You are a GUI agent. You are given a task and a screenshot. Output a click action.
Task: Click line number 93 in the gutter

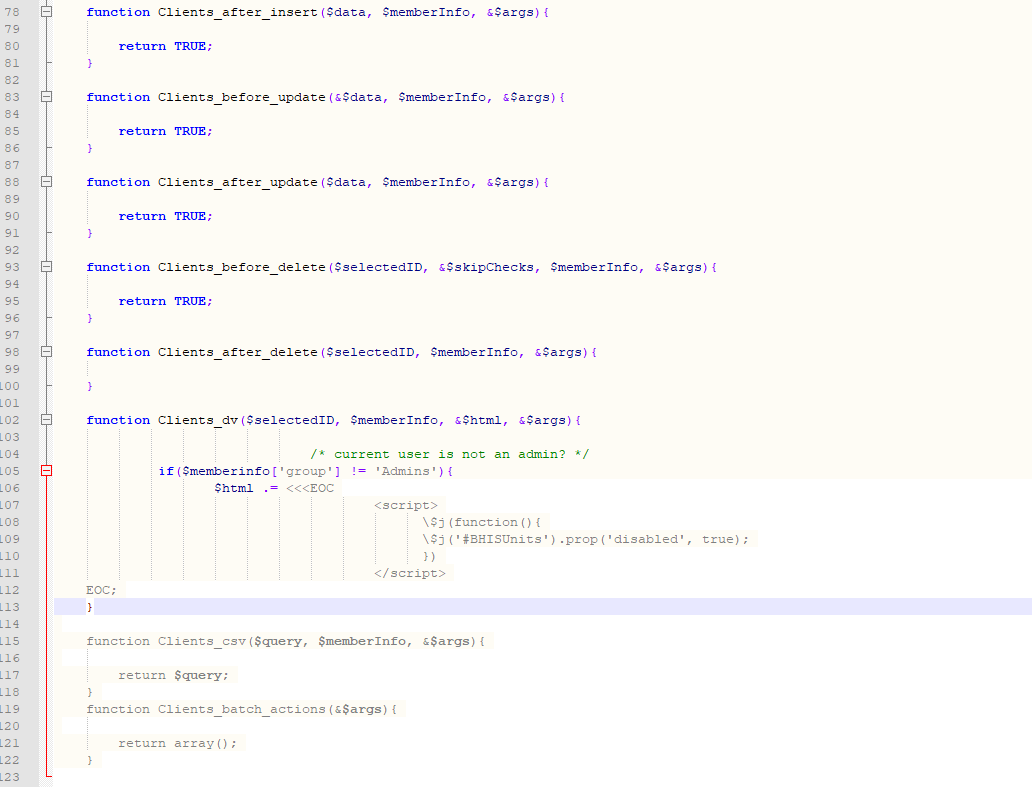tap(12, 267)
